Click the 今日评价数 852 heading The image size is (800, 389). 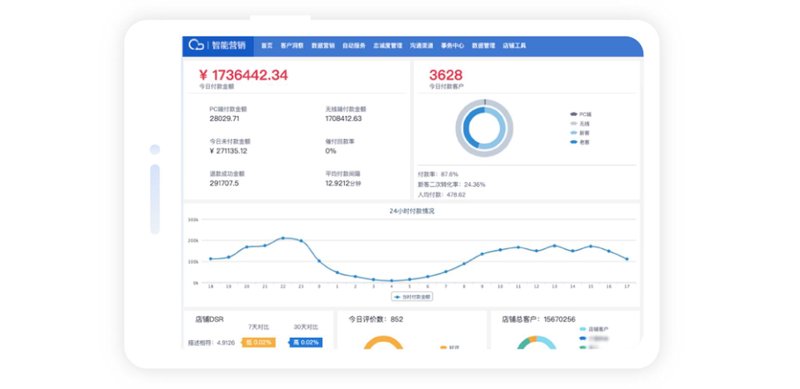376,320
